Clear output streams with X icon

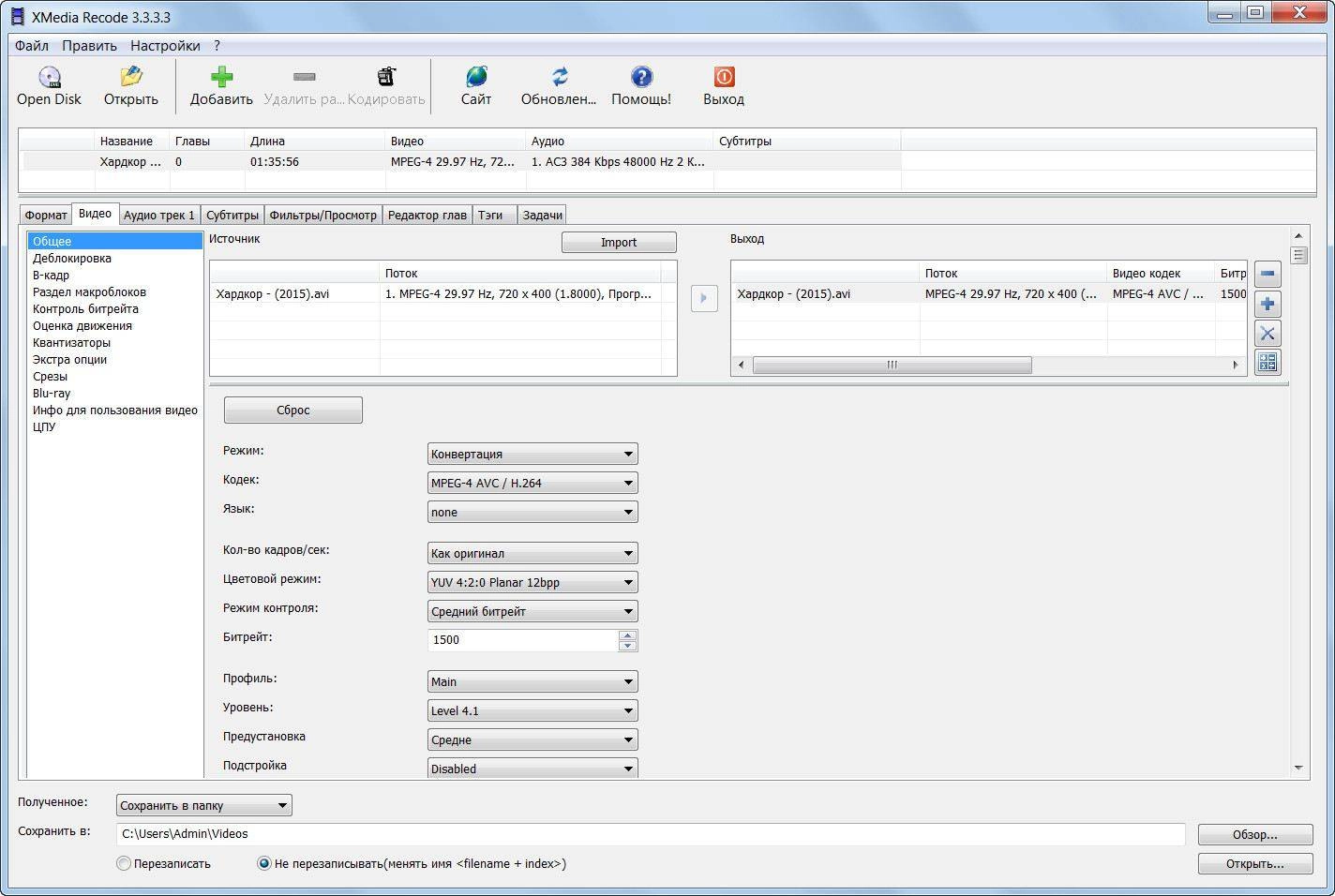pos(1267,333)
